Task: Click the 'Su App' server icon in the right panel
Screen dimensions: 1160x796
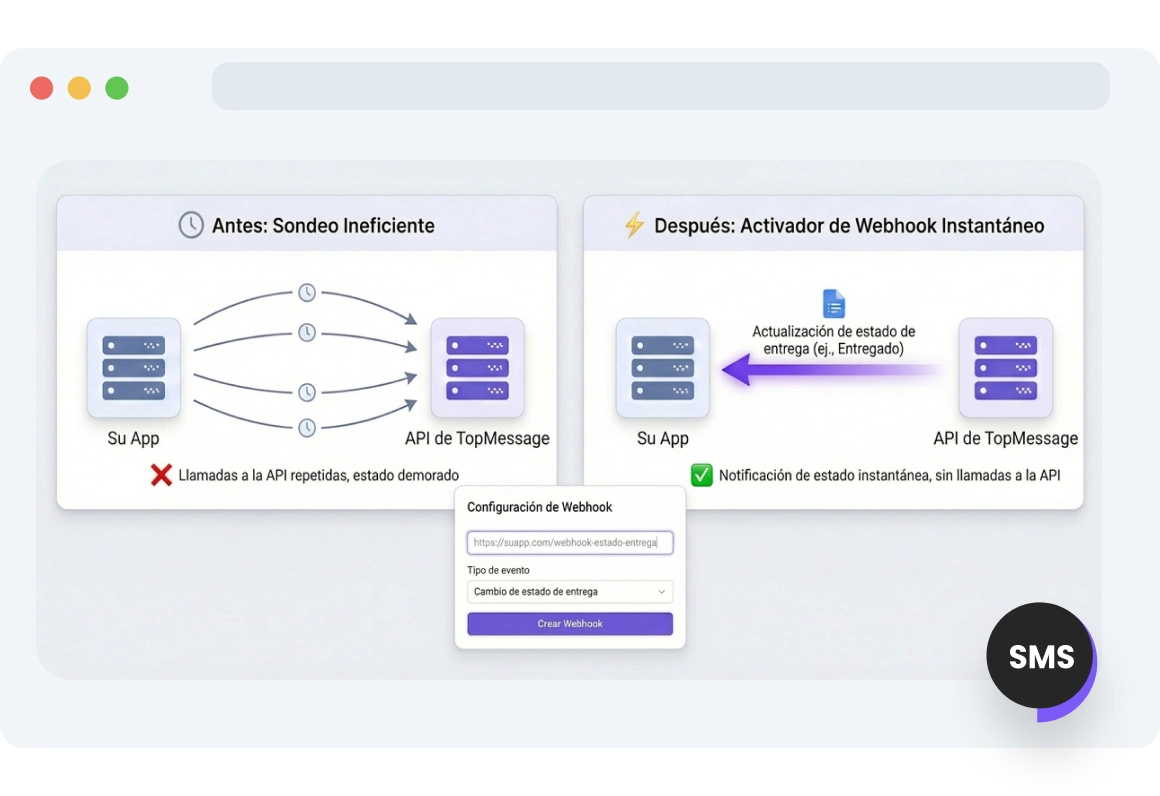Action: (663, 368)
